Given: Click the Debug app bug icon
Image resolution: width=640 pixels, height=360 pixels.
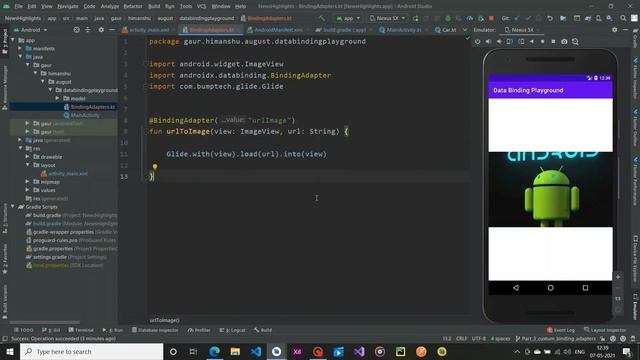Looking at the screenshot, I should click(448, 18).
